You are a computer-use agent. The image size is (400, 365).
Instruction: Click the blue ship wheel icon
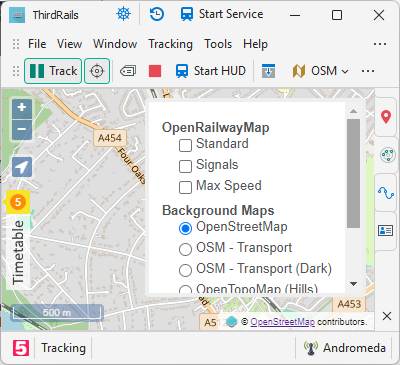point(123,14)
